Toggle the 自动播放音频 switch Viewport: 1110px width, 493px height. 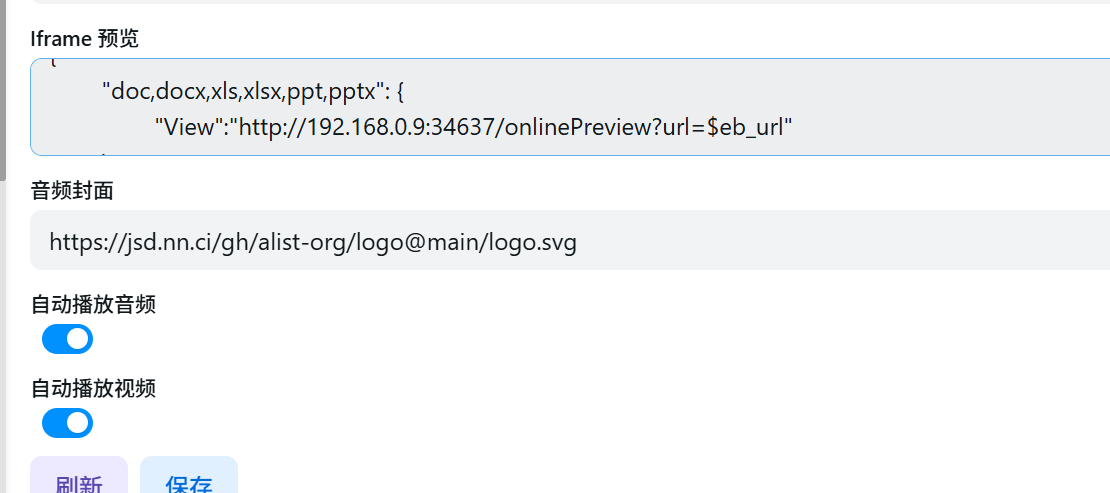click(x=67, y=339)
